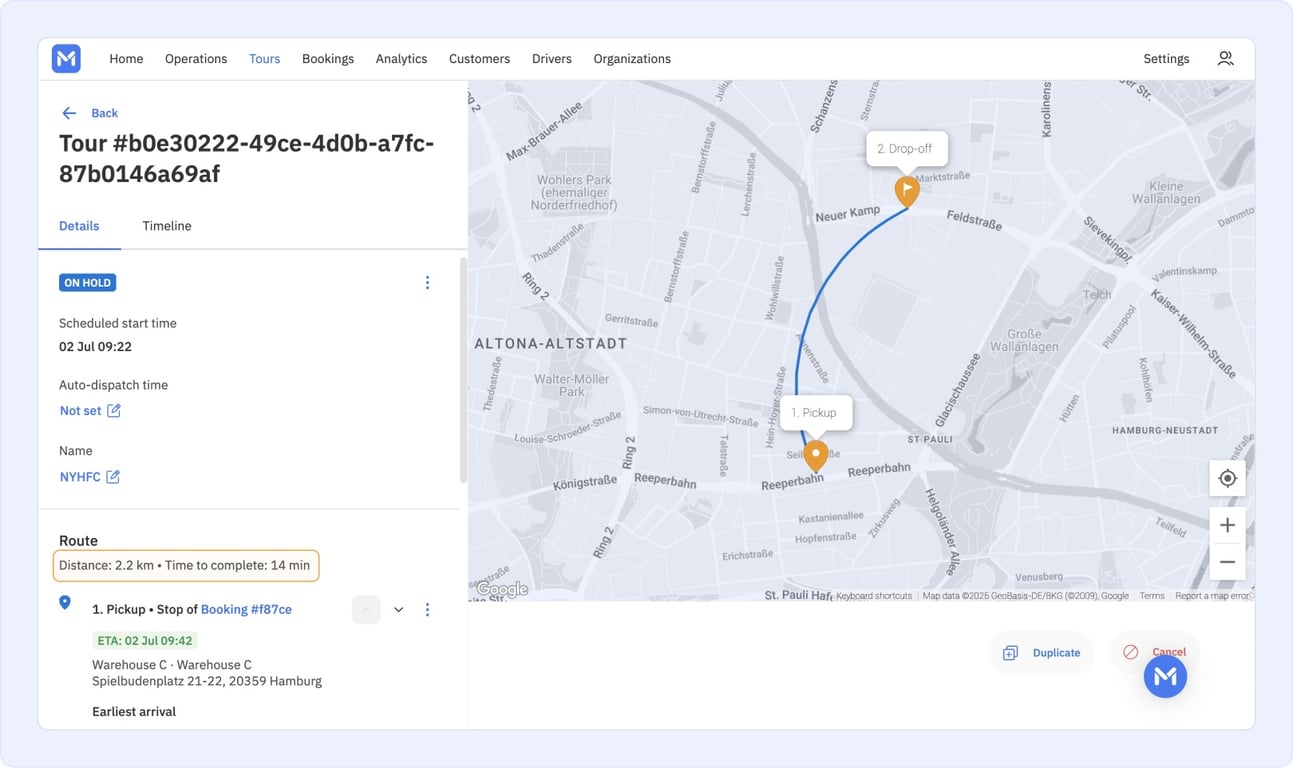Click the Warehouse C stop name
This screenshot has height=768, width=1293.
pyautogui.click(x=172, y=665)
